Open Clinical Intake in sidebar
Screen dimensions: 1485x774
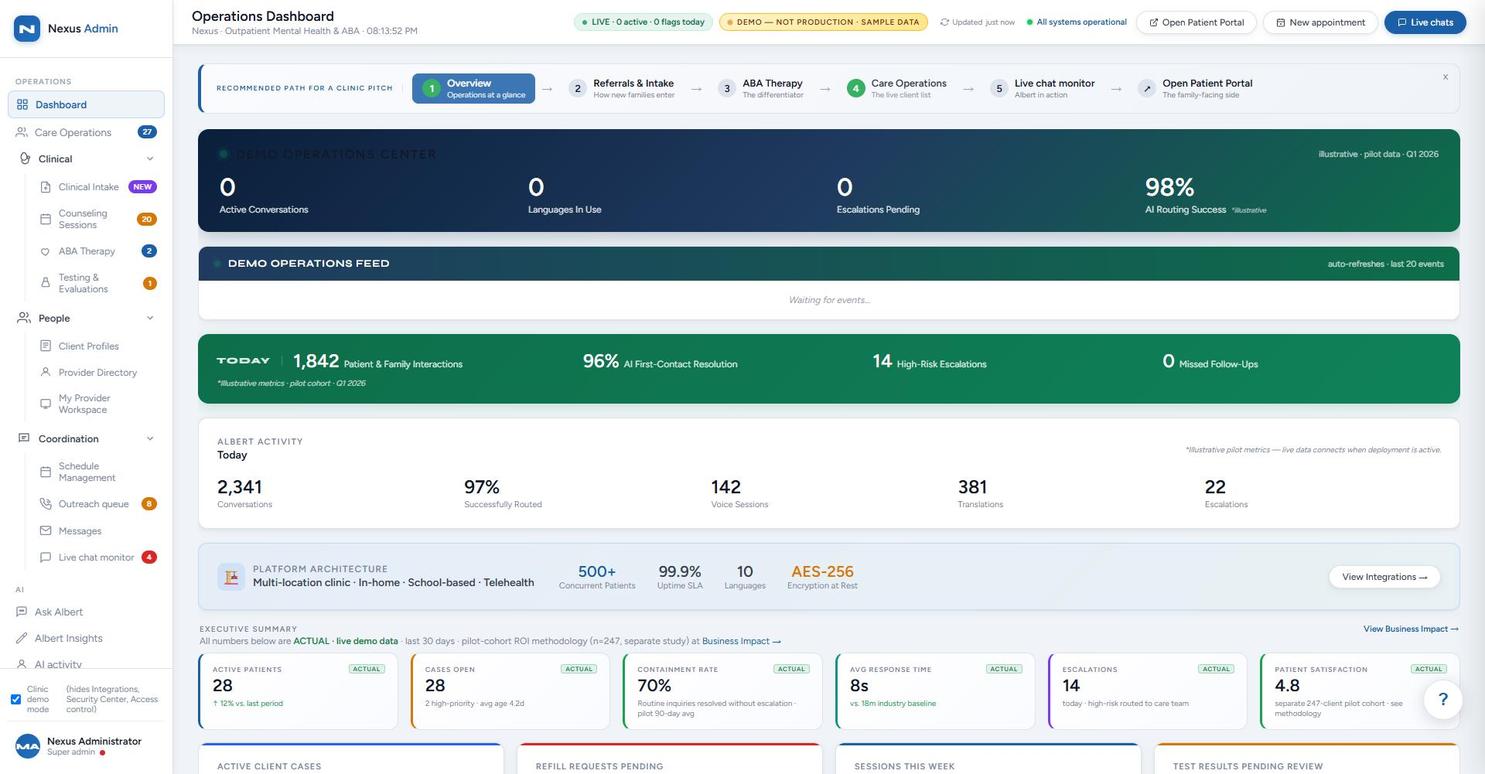[98, 187]
